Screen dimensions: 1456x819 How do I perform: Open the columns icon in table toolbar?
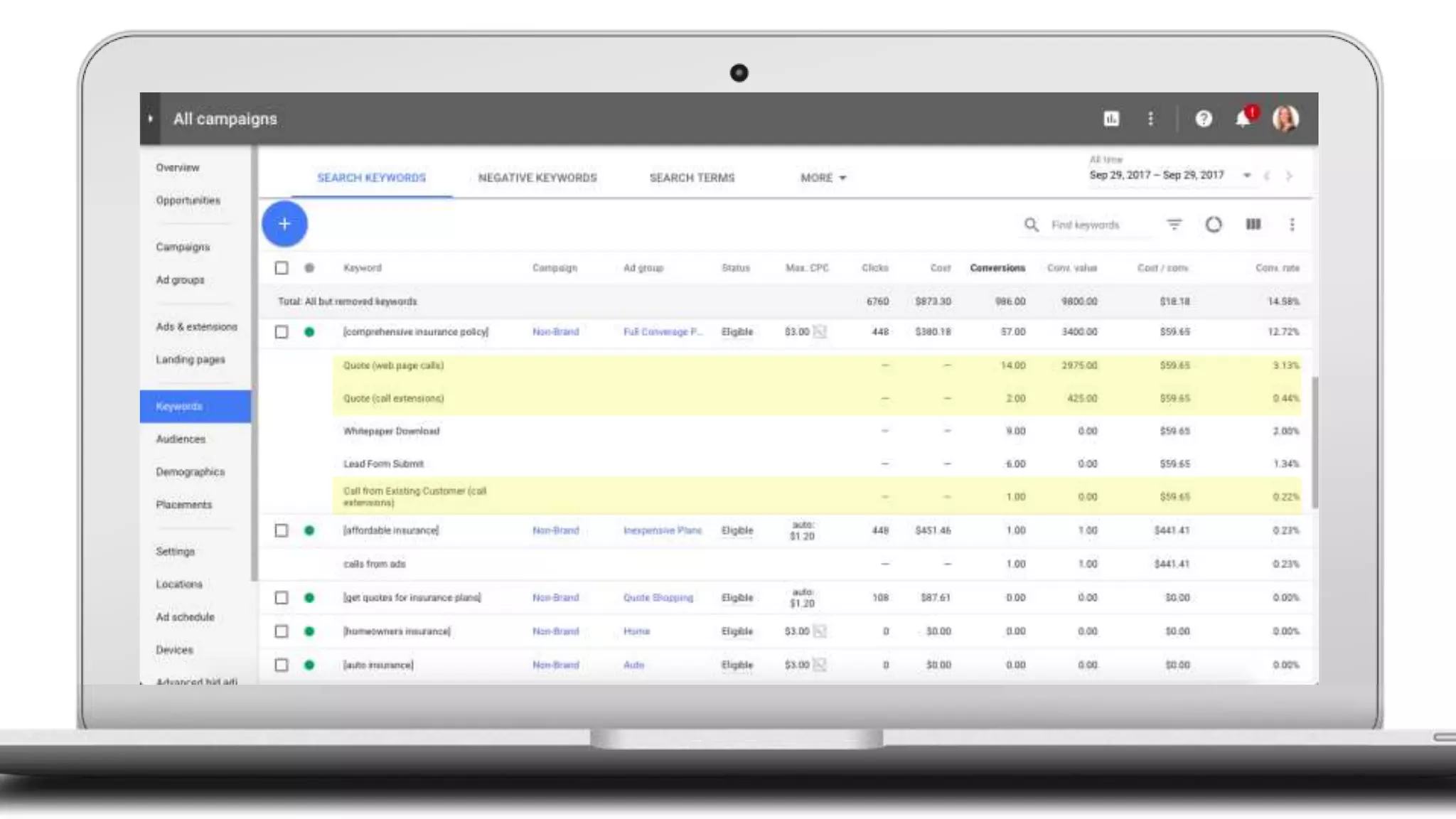(x=1253, y=225)
